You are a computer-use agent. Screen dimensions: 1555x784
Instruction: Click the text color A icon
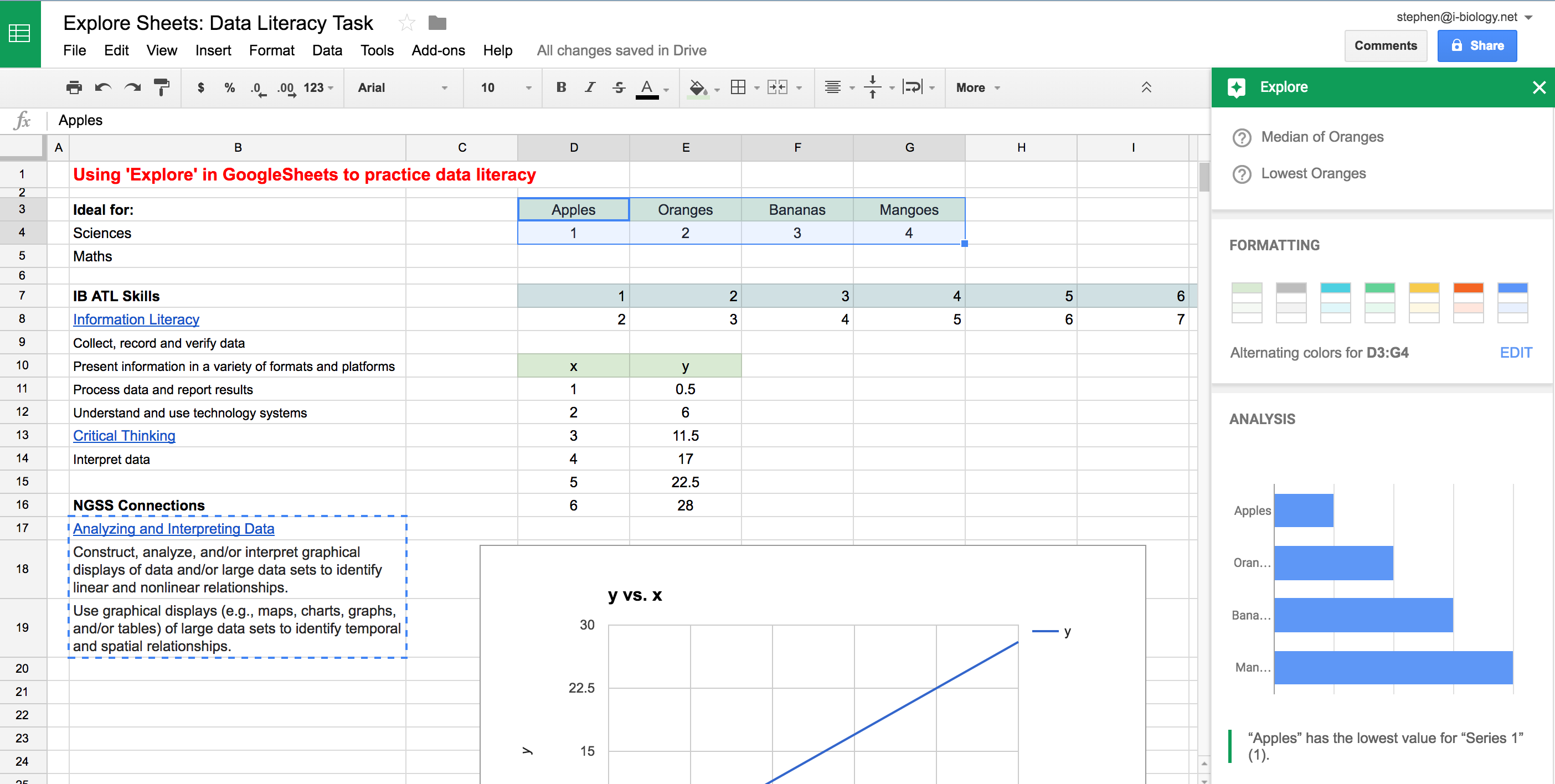(646, 89)
